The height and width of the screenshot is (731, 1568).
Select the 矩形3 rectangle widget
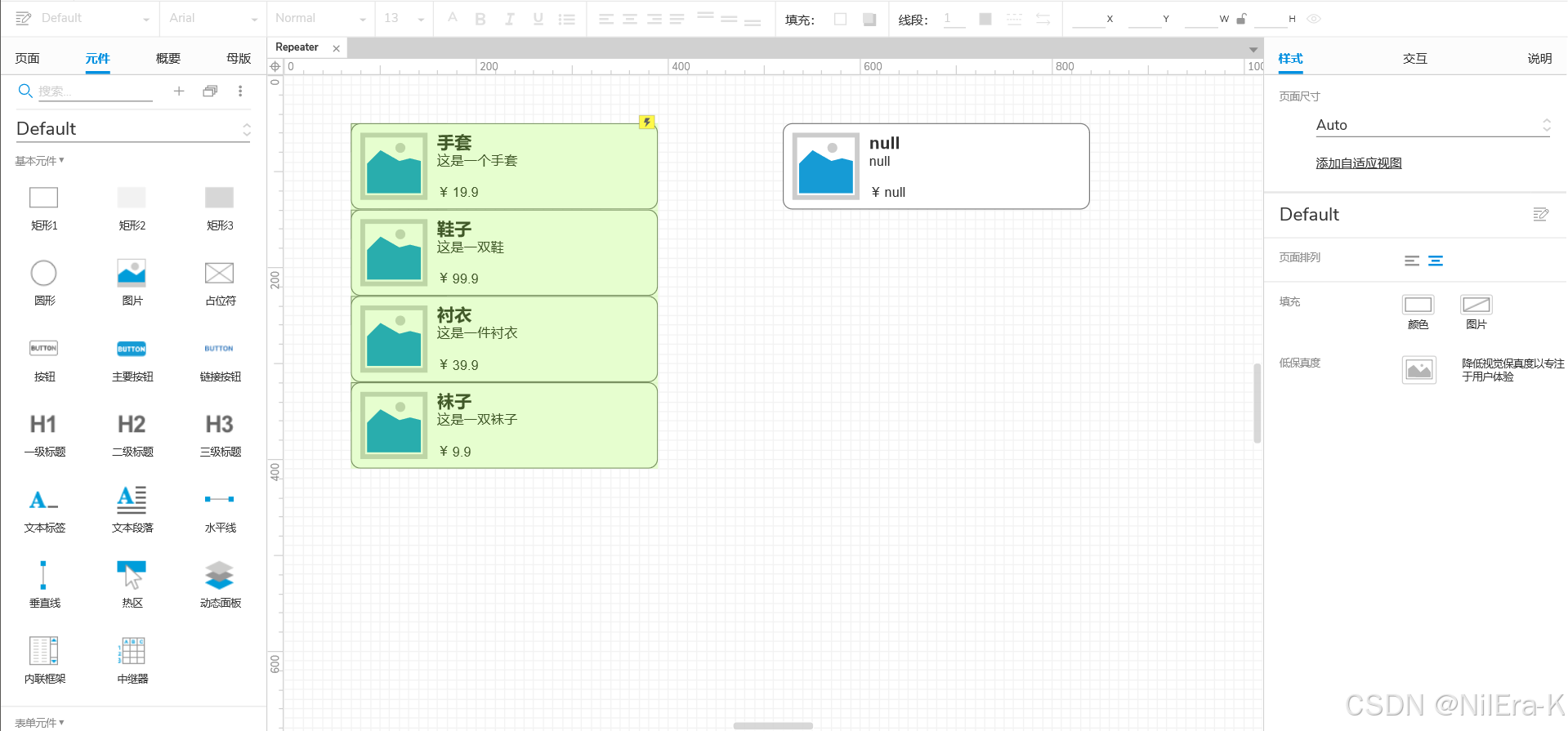click(219, 209)
